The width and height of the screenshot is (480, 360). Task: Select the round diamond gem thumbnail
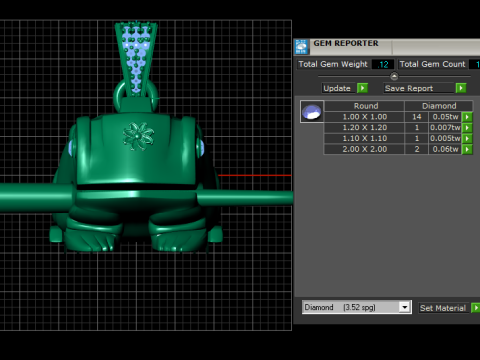tap(312, 112)
